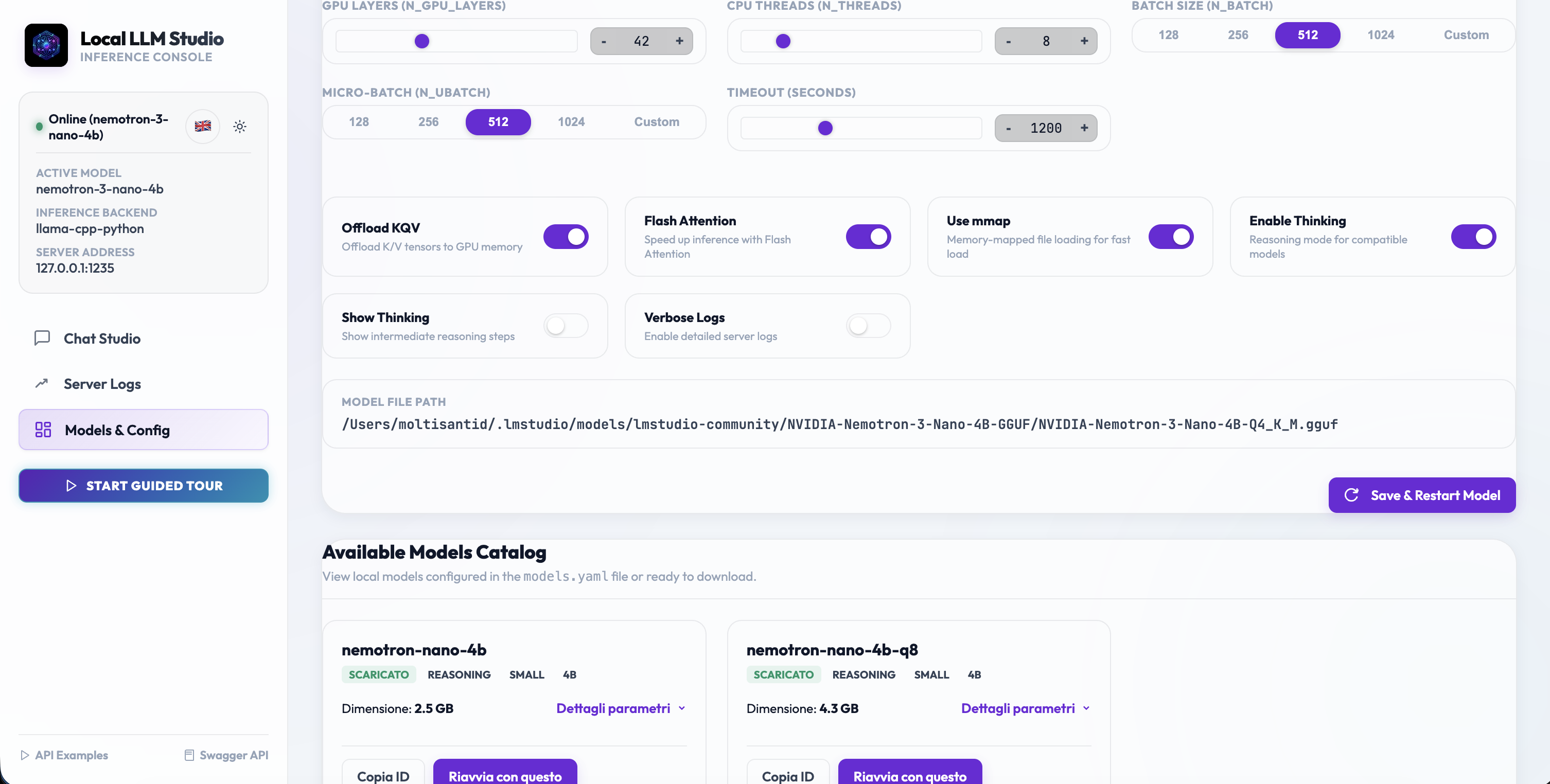Click Riavvia con questo for nemotron-nano-4b
Viewport: 1550px width, 784px height.
[505, 773]
